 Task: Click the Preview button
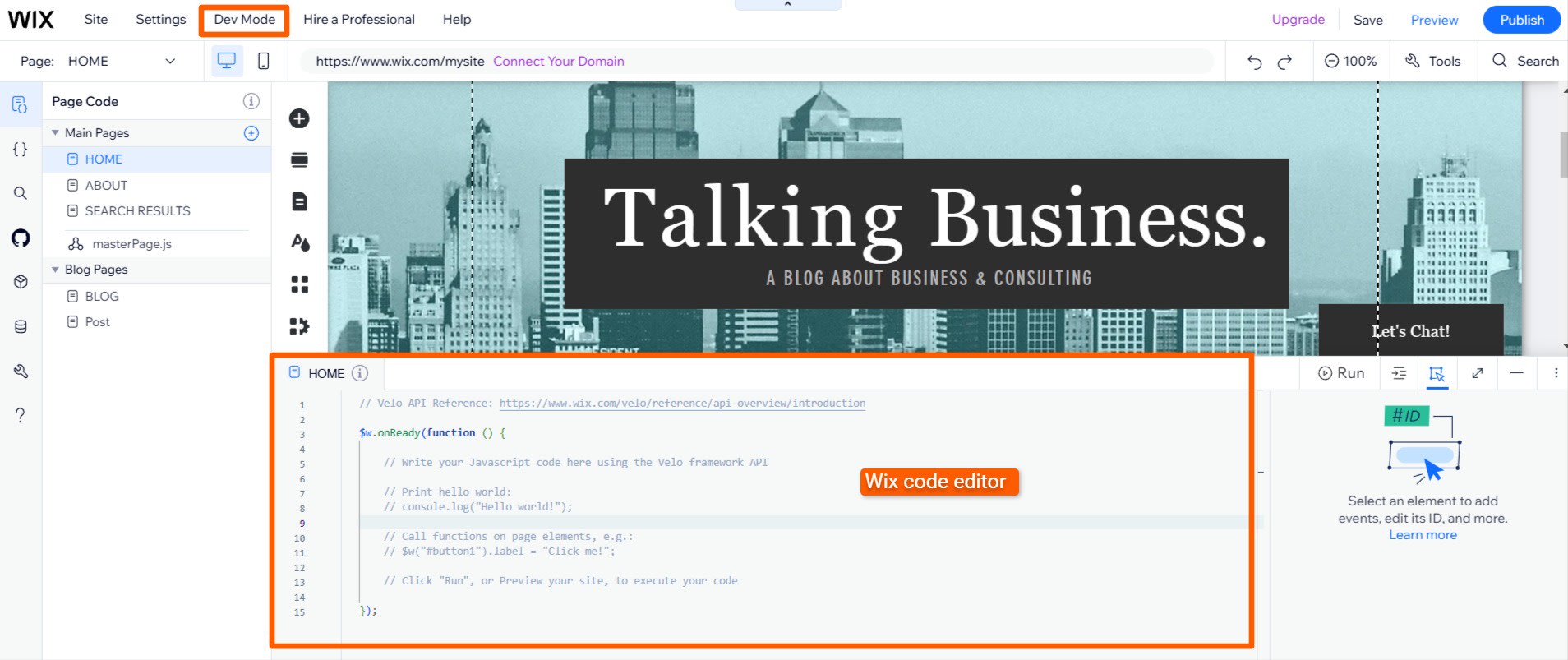[1435, 20]
